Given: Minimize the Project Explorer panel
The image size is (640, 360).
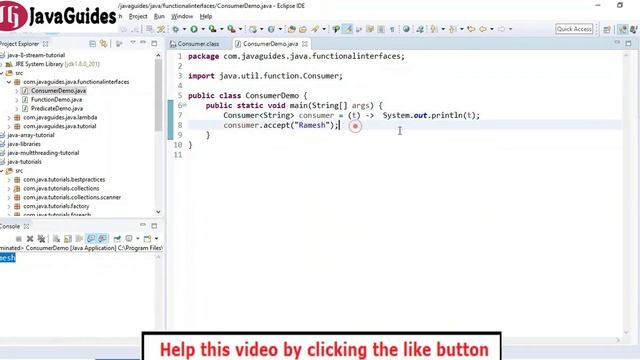Looking at the screenshot, I should pyautogui.click(x=143, y=43).
